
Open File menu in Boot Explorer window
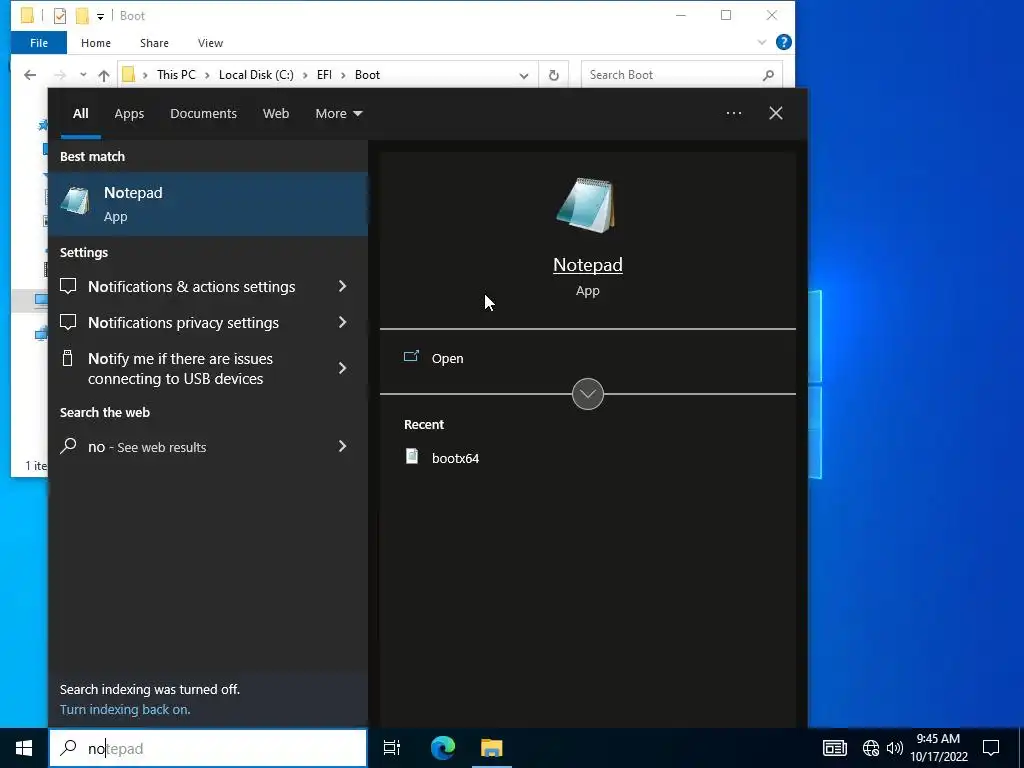(x=39, y=42)
